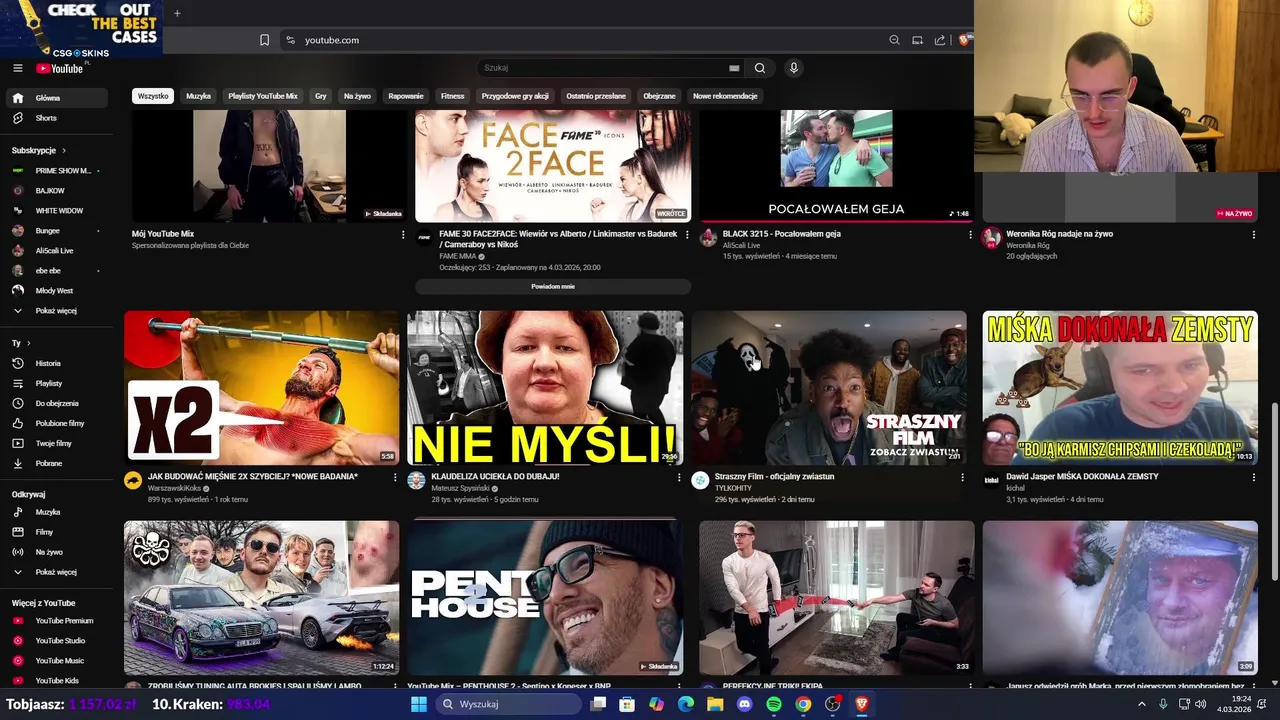Open Muzyka under Odkrywaj section
The image size is (1280, 720).
point(56,512)
